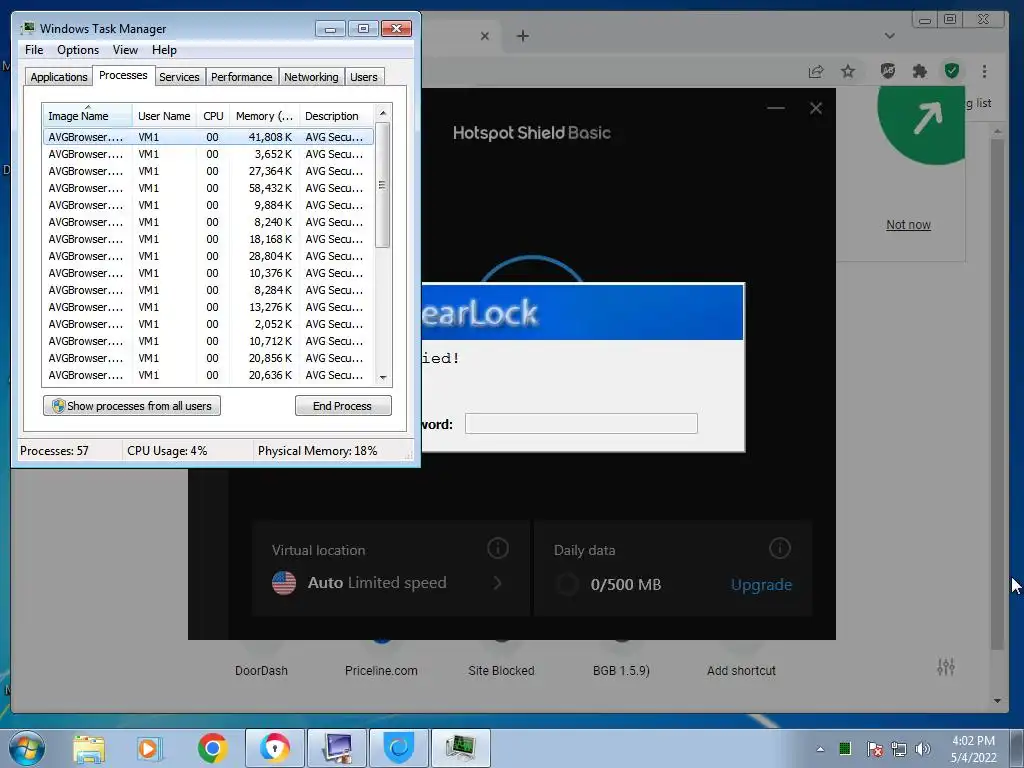Open the browser page customize sliders icon
This screenshot has height=768, width=1024.
(x=946, y=666)
